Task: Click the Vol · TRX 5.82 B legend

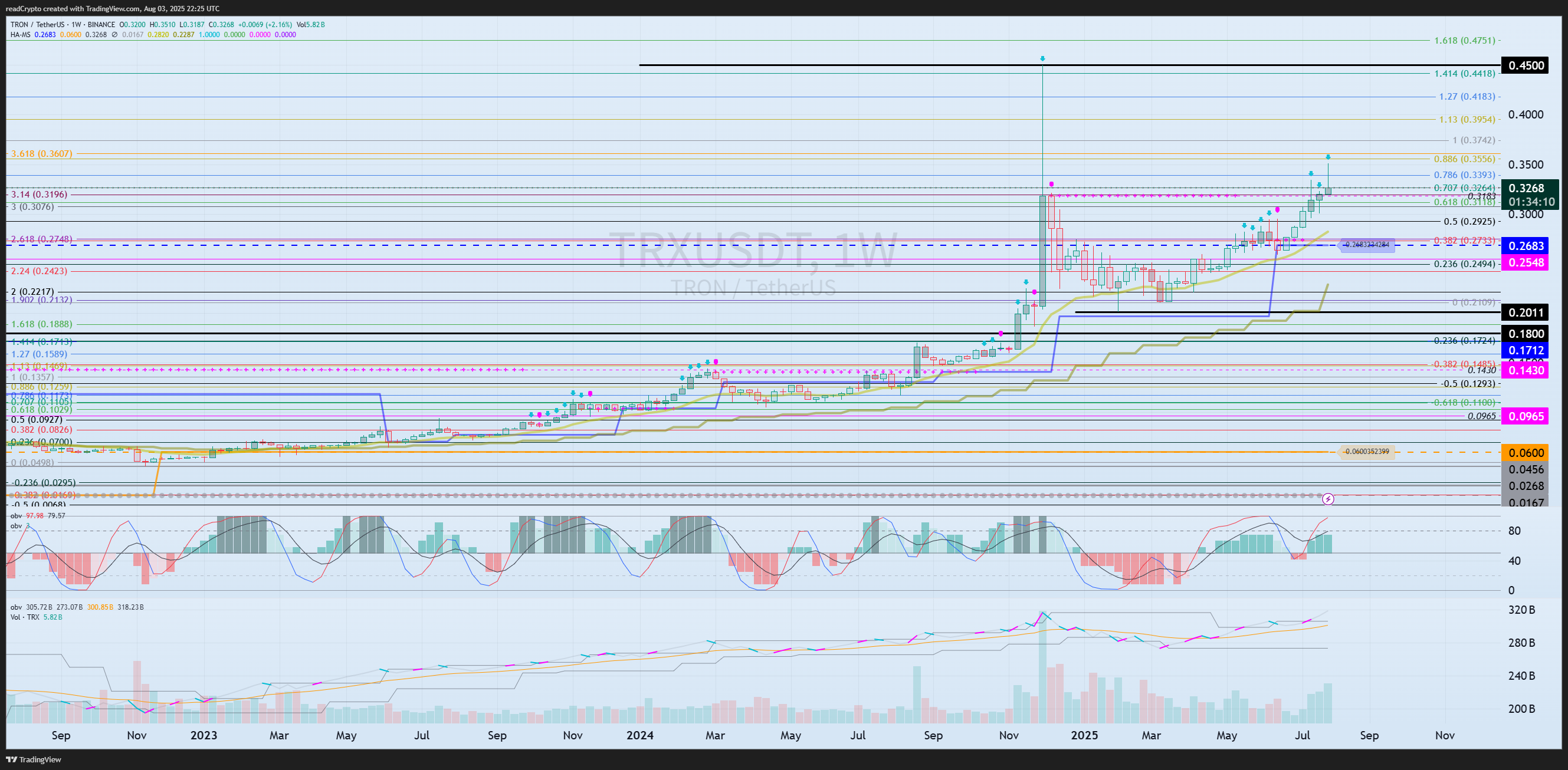Action: pyautogui.click(x=36, y=617)
